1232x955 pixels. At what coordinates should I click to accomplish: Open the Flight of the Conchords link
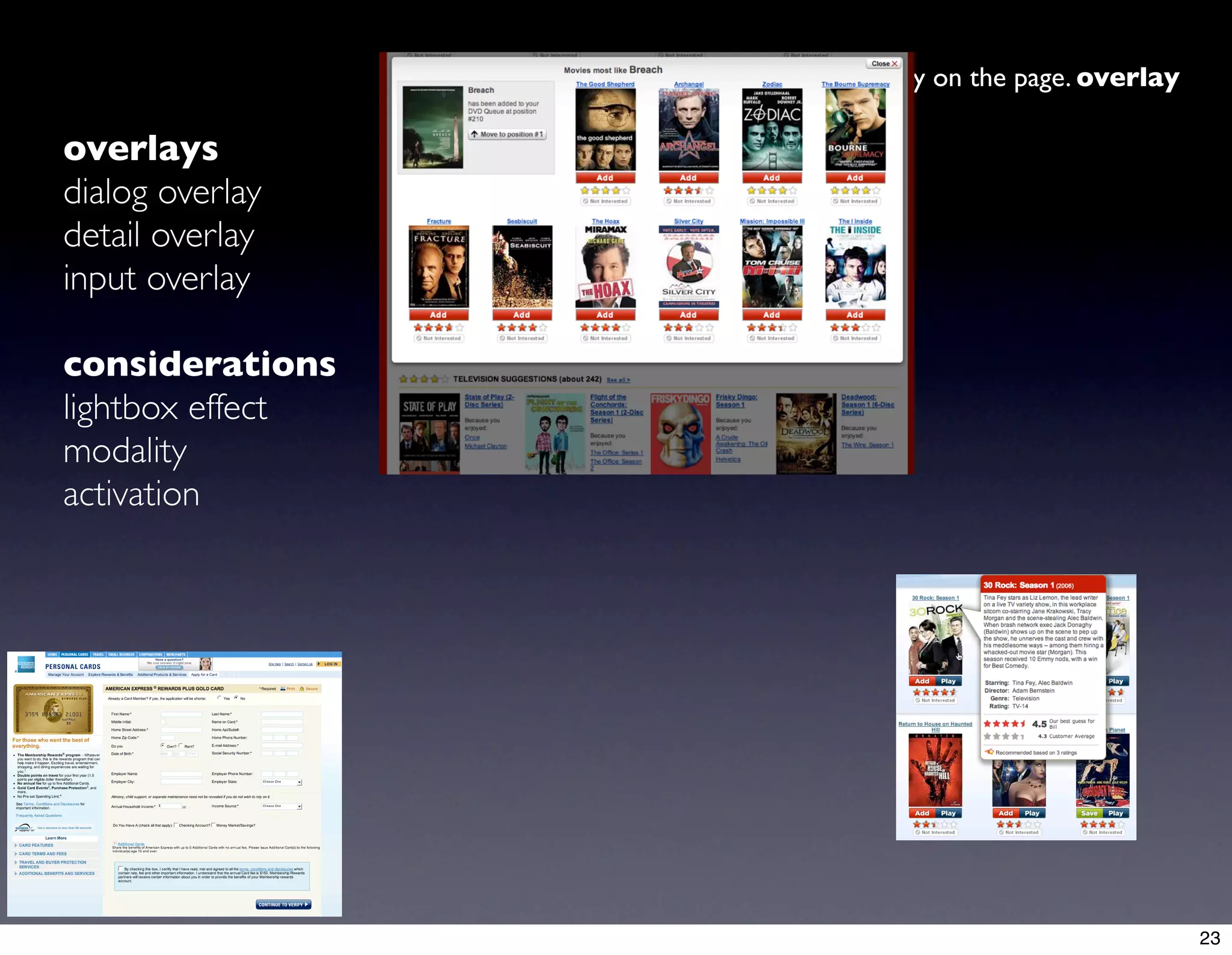point(617,409)
